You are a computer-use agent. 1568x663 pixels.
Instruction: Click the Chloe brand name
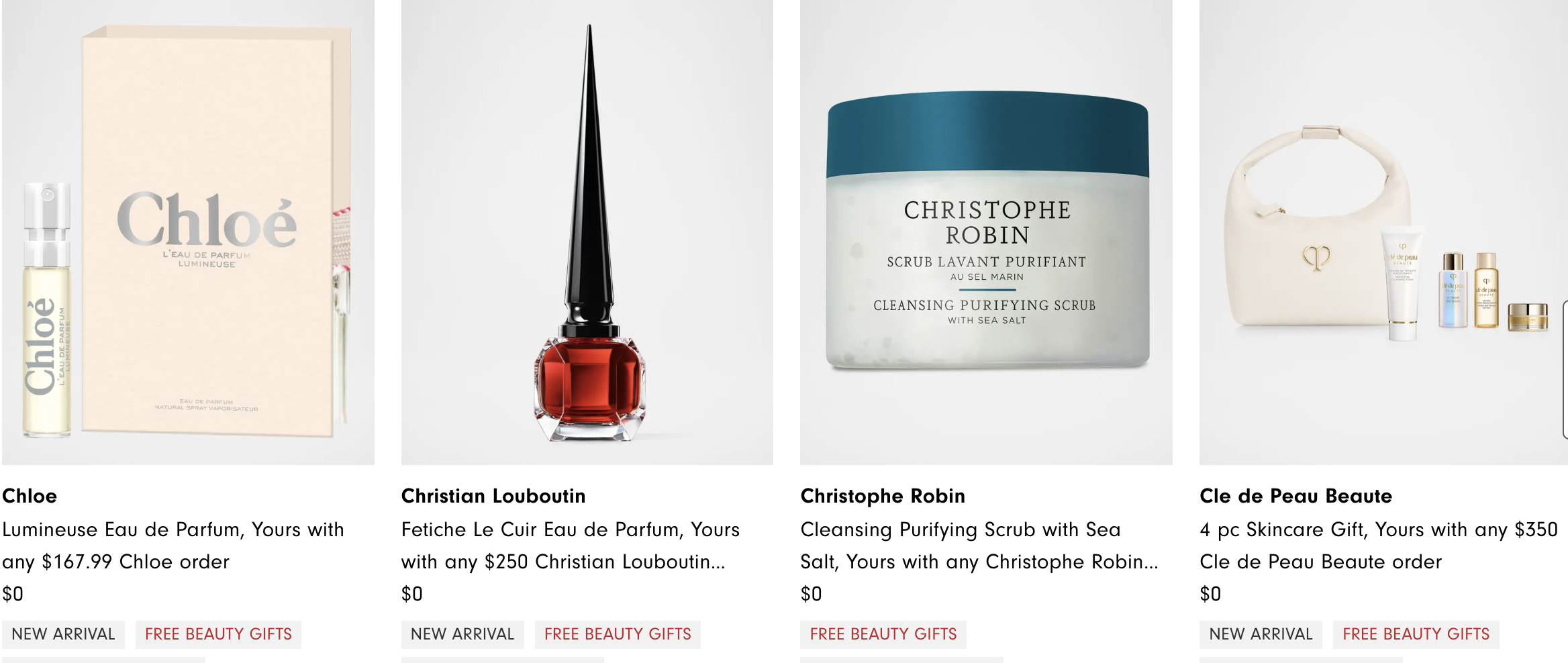[30, 496]
